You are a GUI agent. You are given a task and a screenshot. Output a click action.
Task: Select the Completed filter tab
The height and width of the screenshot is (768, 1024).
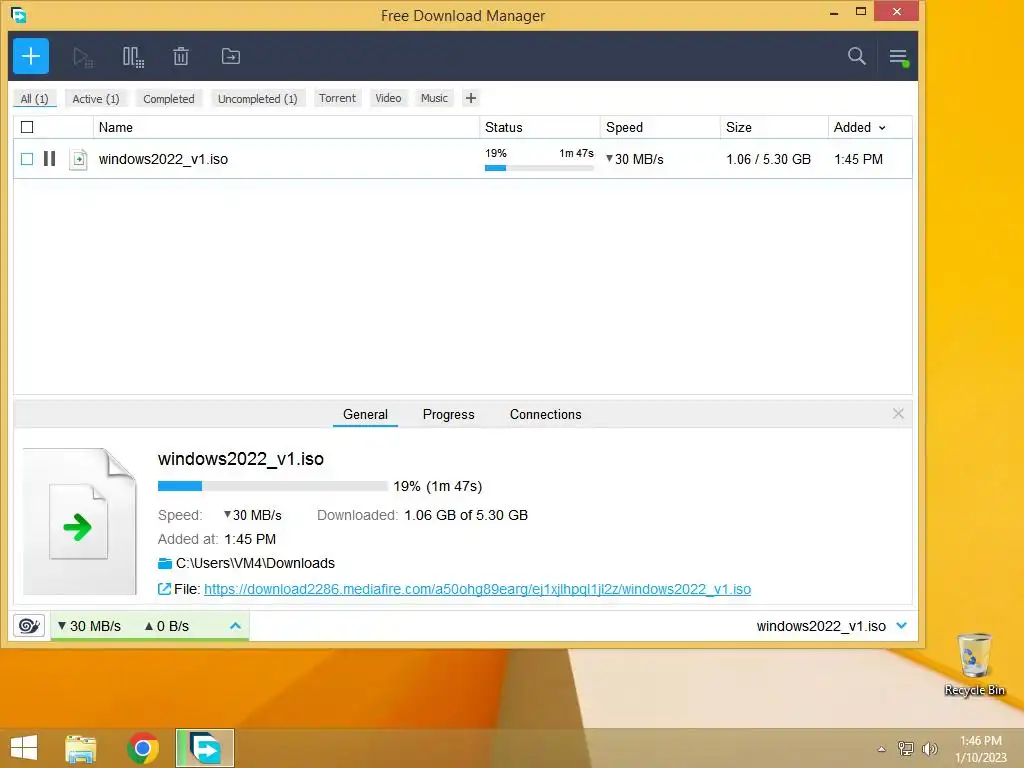pyautogui.click(x=168, y=99)
